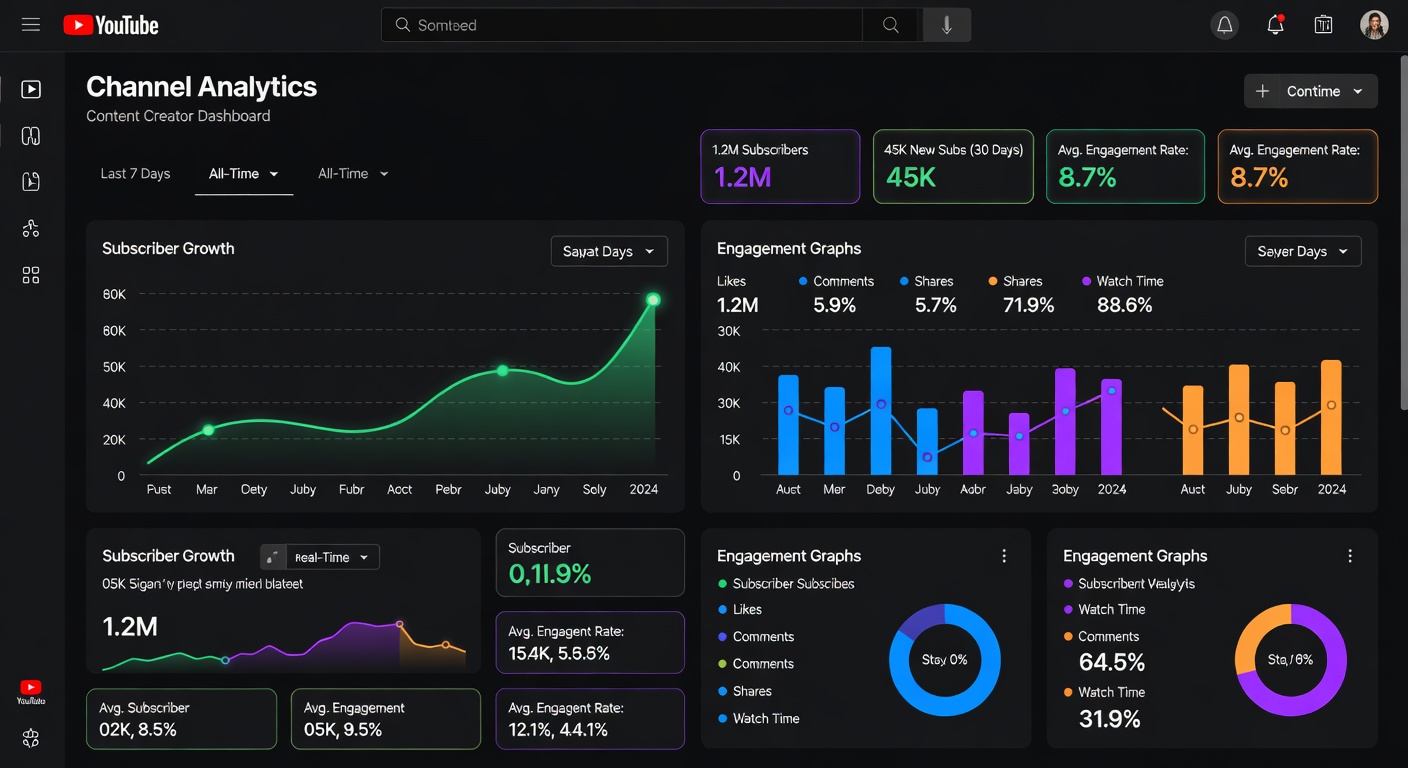The height and width of the screenshot is (768, 1408).
Task: Click the YouTube logo in the header
Action: point(111,25)
